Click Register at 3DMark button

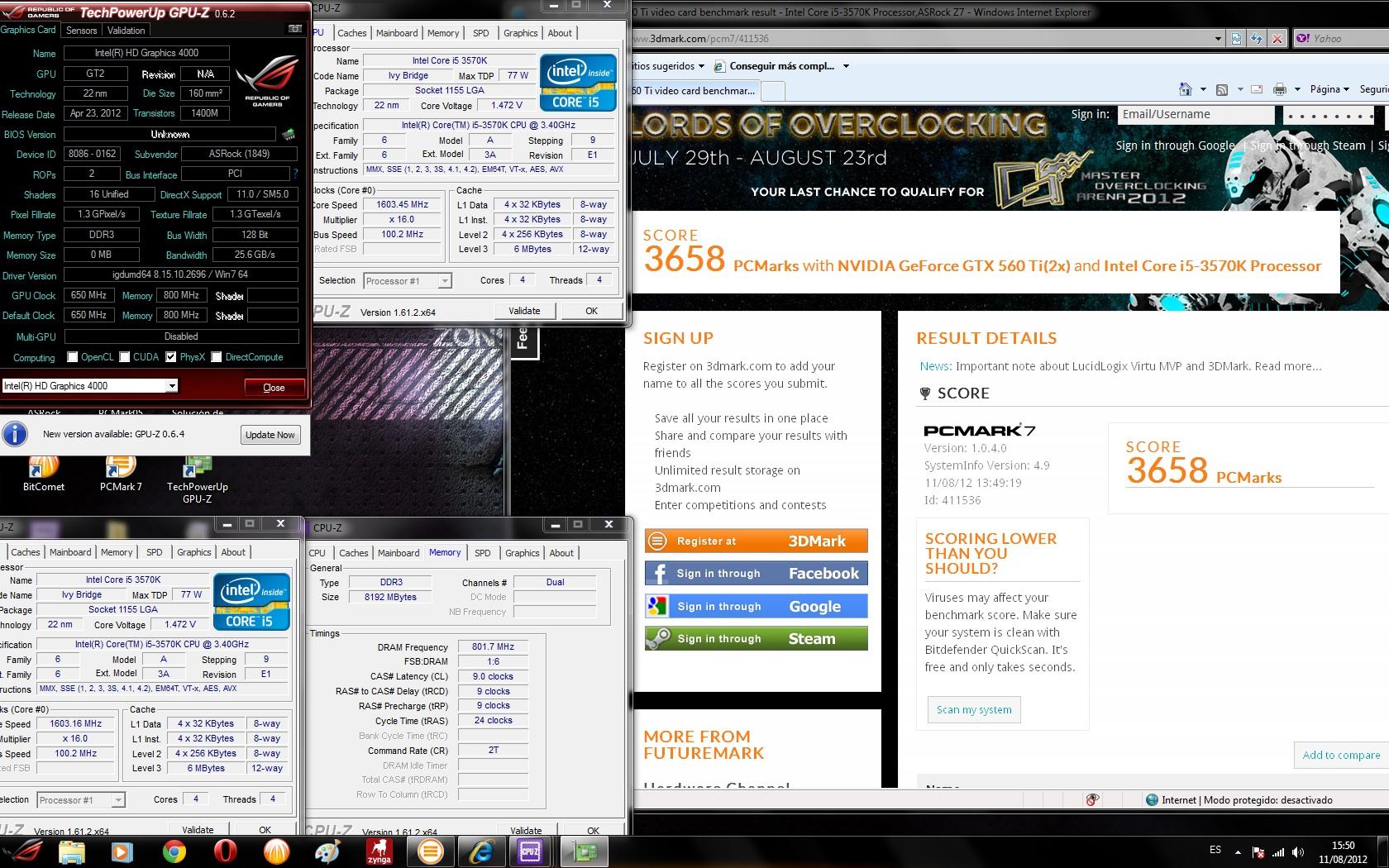(x=757, y=541)
